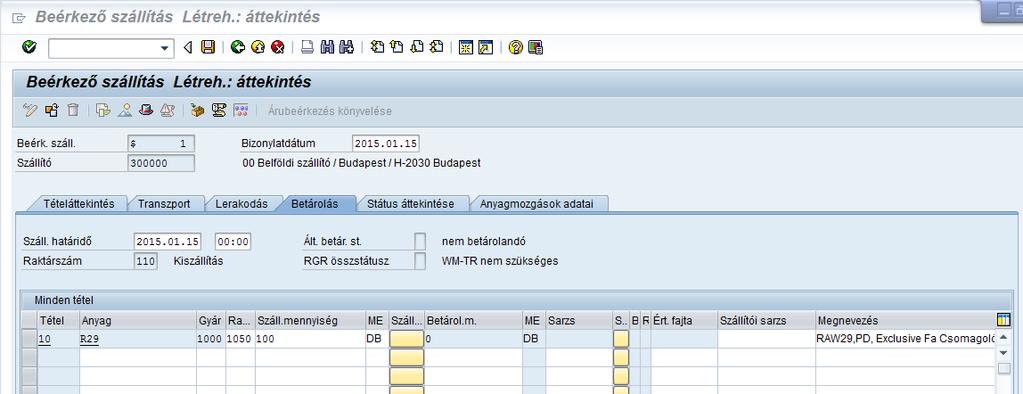This screenshot has height=394, width=1023.
Task: Click the green Enter checkmark icon
Action: point(29,47)
